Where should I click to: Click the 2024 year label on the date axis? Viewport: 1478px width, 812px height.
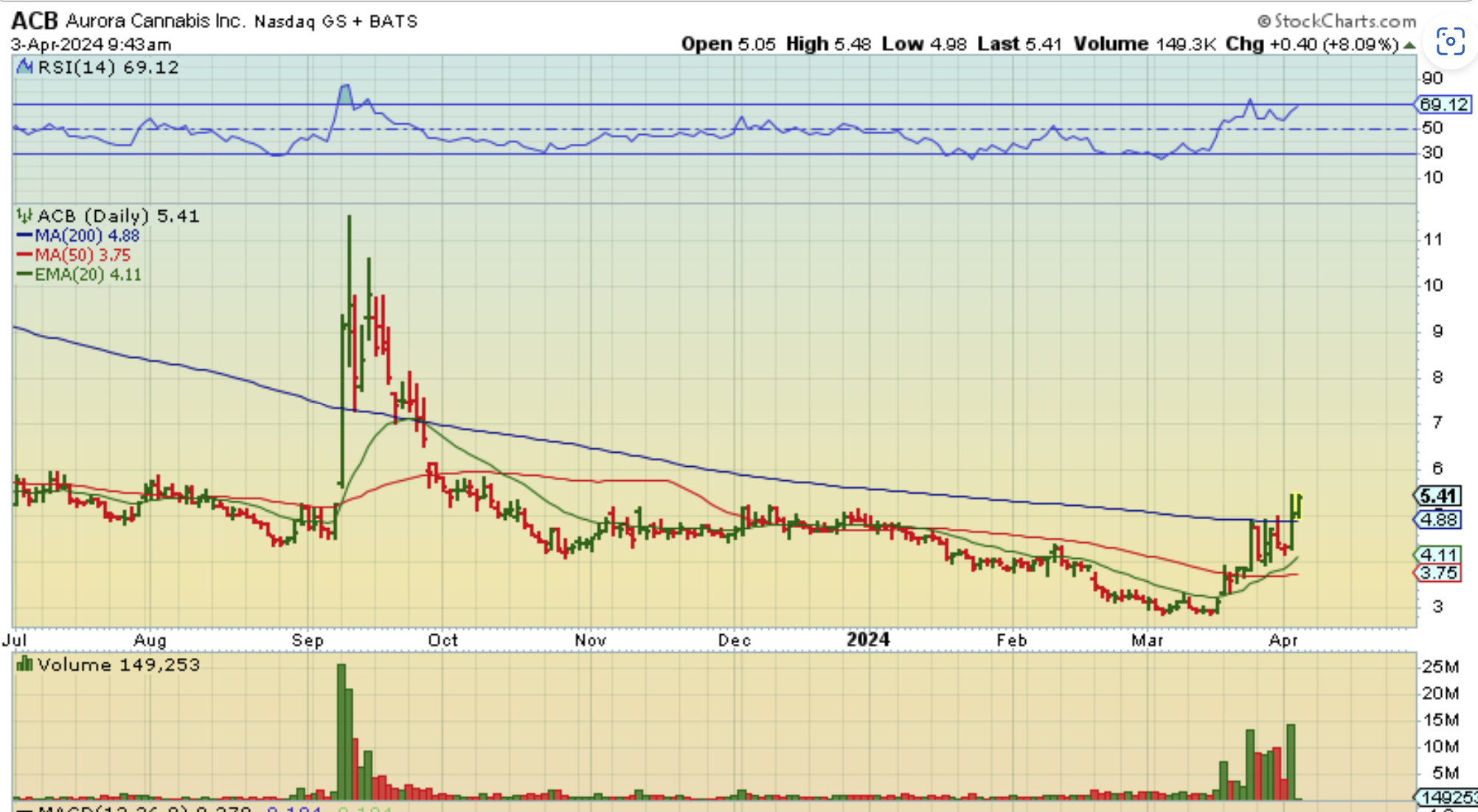(x=867, y=639)
